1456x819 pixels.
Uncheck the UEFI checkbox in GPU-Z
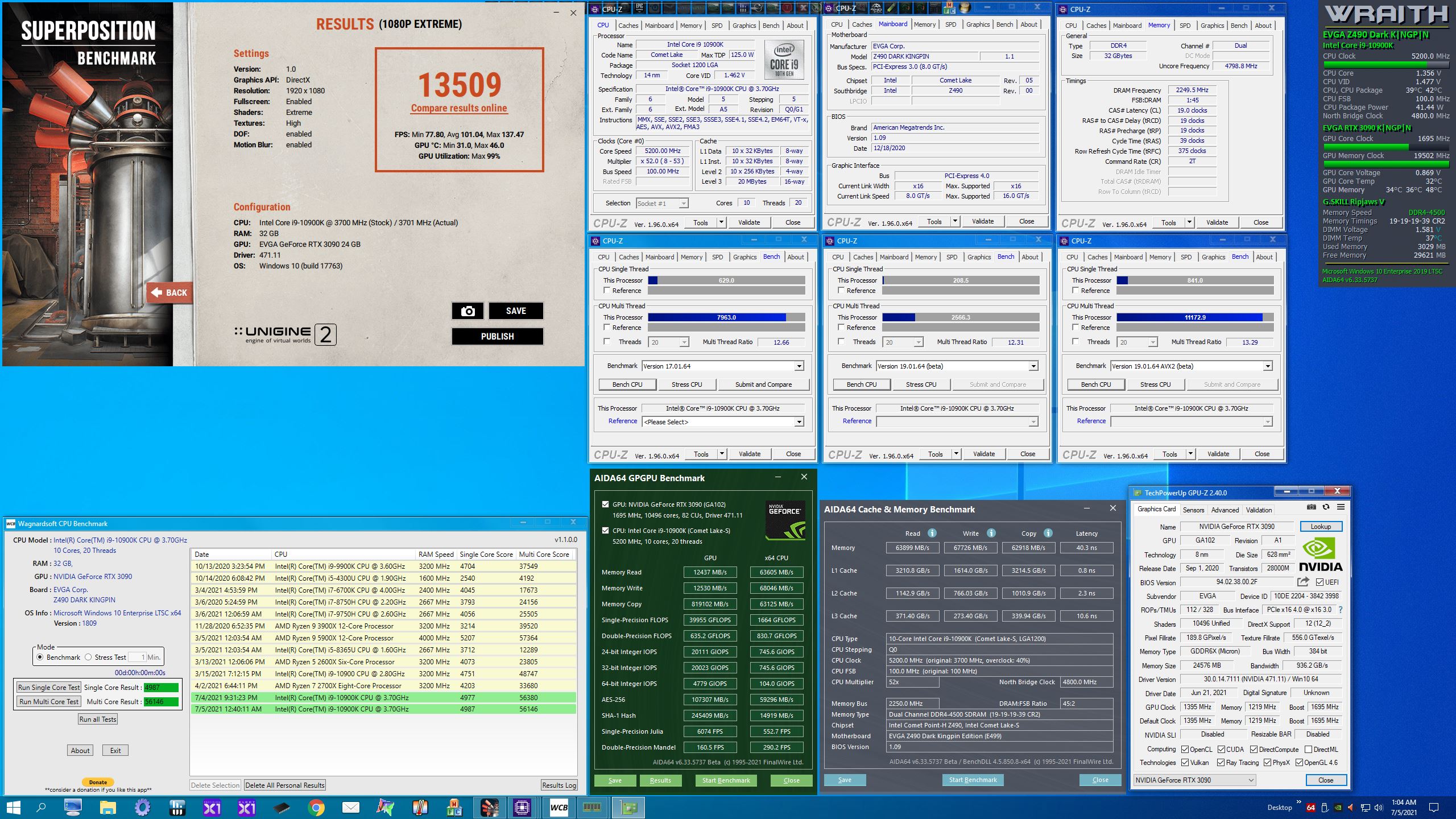click(1319, 582)
